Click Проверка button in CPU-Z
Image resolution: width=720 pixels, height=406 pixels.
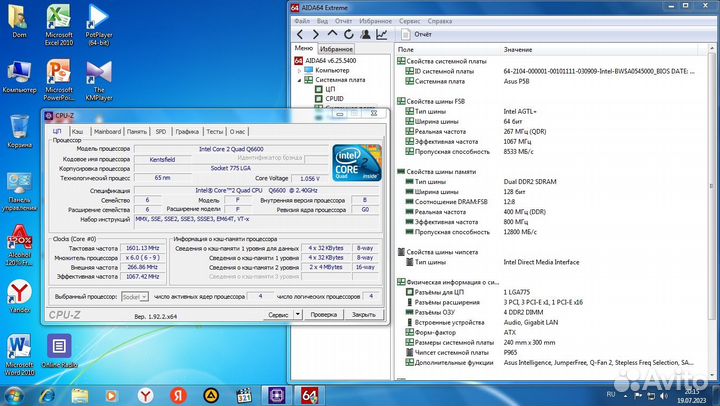pos(324,315)
